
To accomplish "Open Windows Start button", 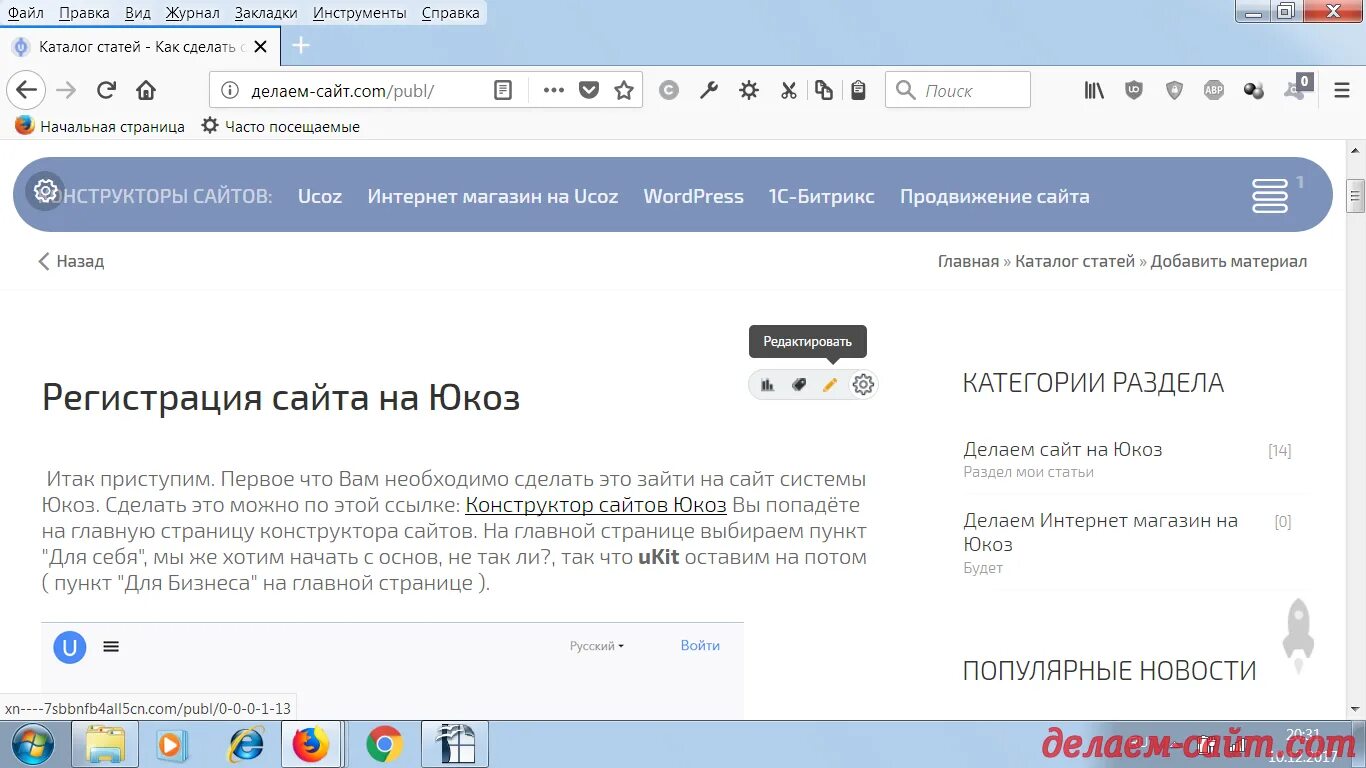I will pyautogui.click(x=34, y=745).
